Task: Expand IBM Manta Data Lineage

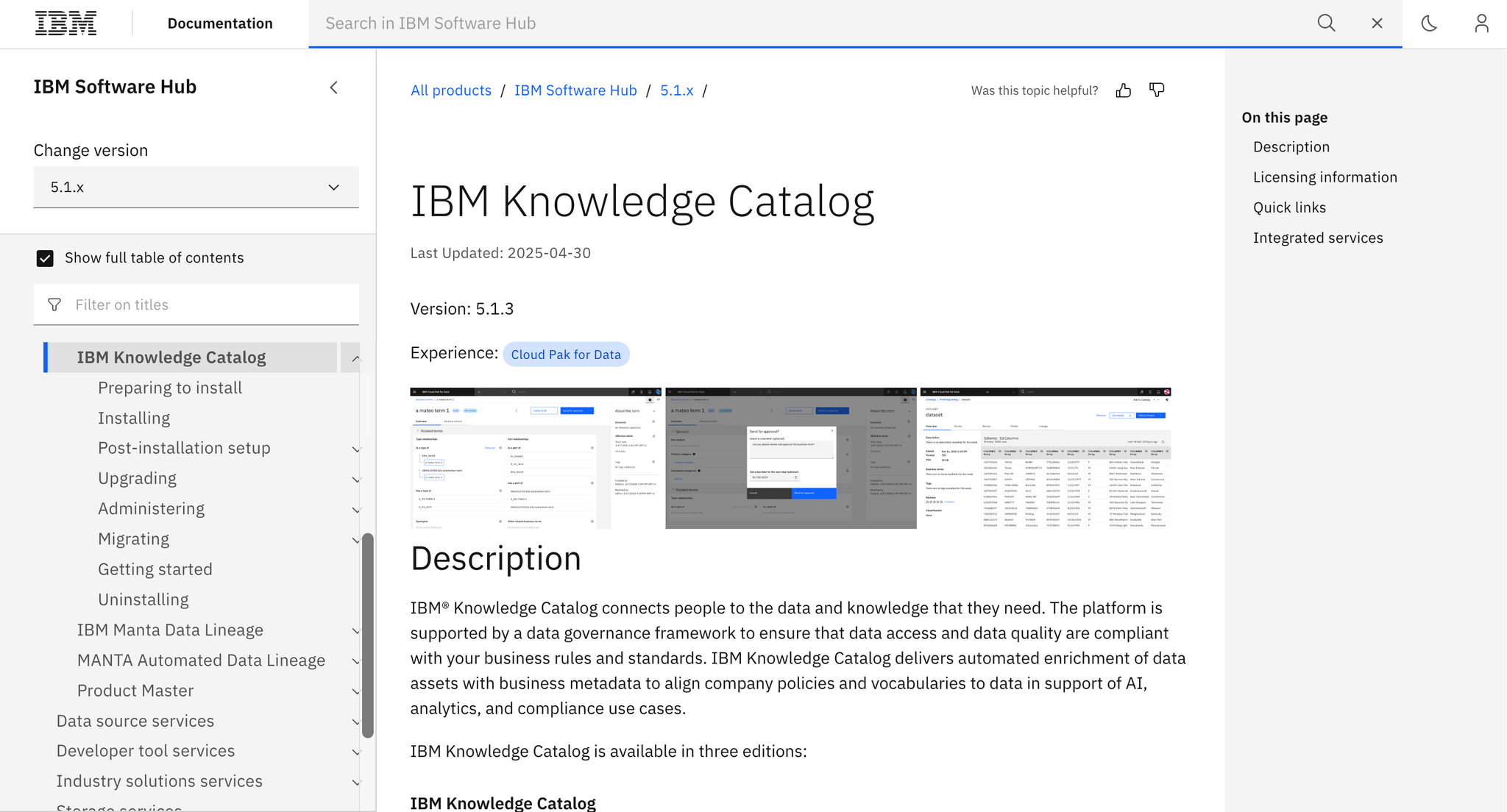Action: click(357, 631)
